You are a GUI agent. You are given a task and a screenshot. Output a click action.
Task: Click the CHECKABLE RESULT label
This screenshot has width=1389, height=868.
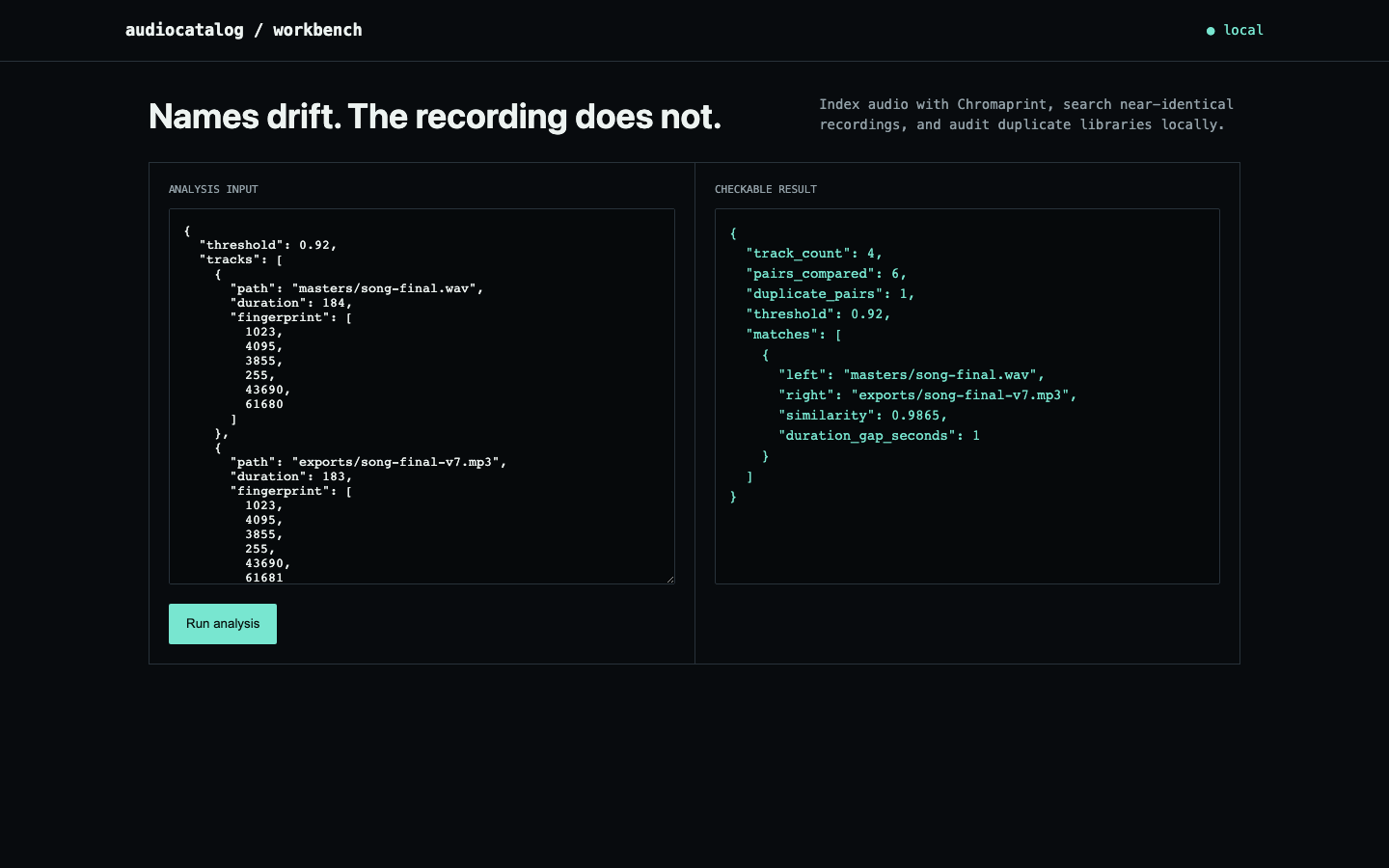tap(766, 189)
